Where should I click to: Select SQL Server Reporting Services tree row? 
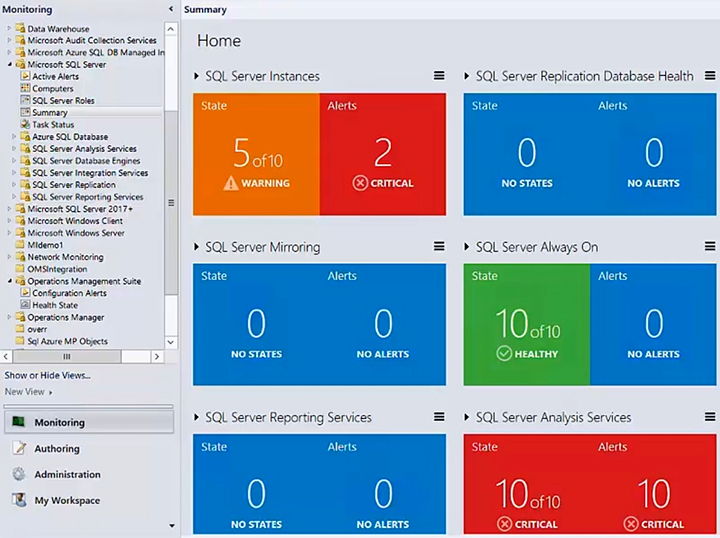(x=88, y=196)
